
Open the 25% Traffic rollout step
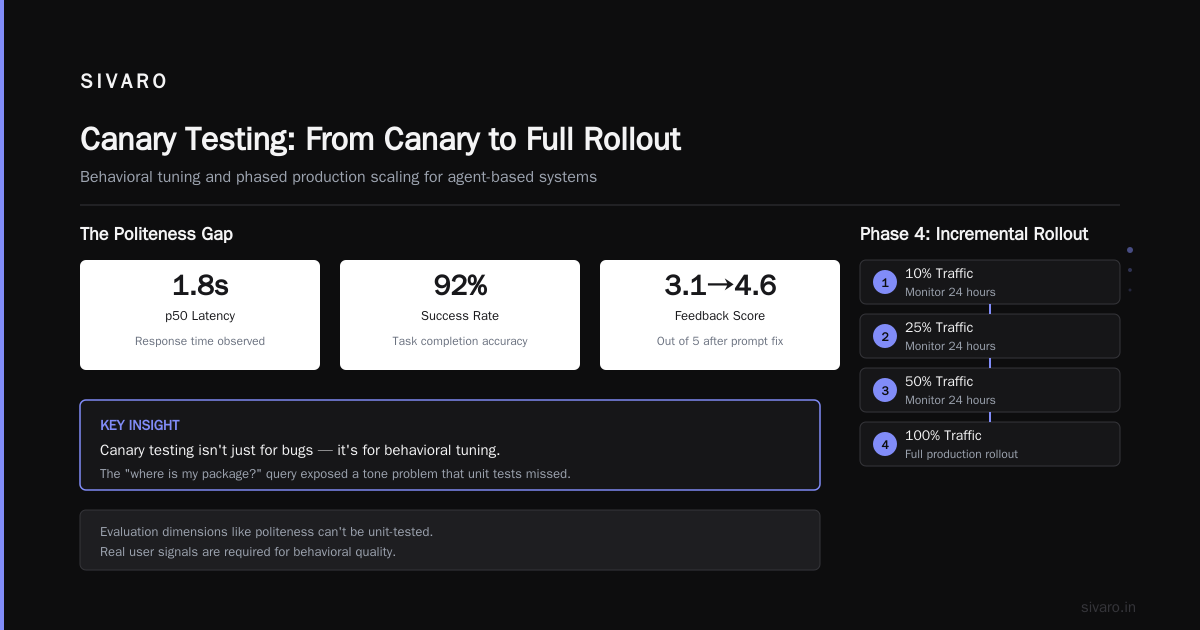pyautogui.click(x=990, y=336)
